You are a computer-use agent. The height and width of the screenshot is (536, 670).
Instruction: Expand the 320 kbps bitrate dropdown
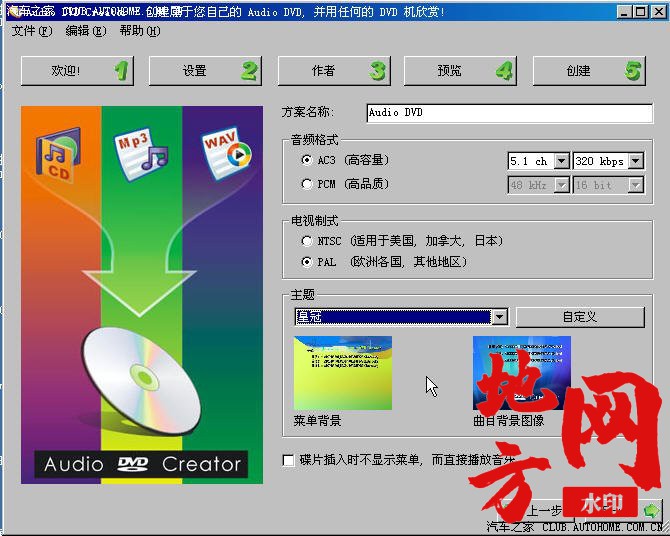(x=636, y=161)
